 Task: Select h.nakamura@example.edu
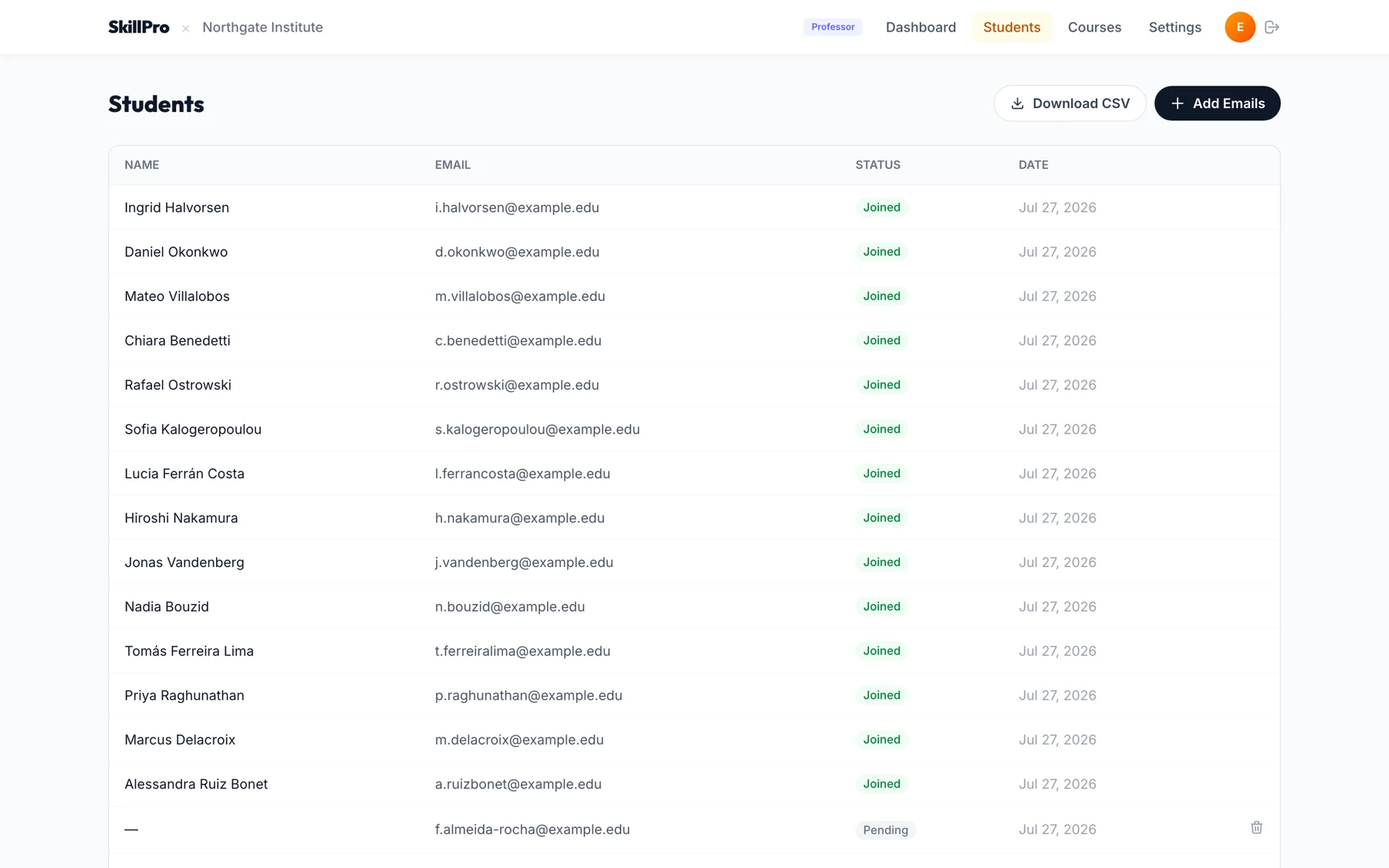pyautogui.click(x=519, y=518)
